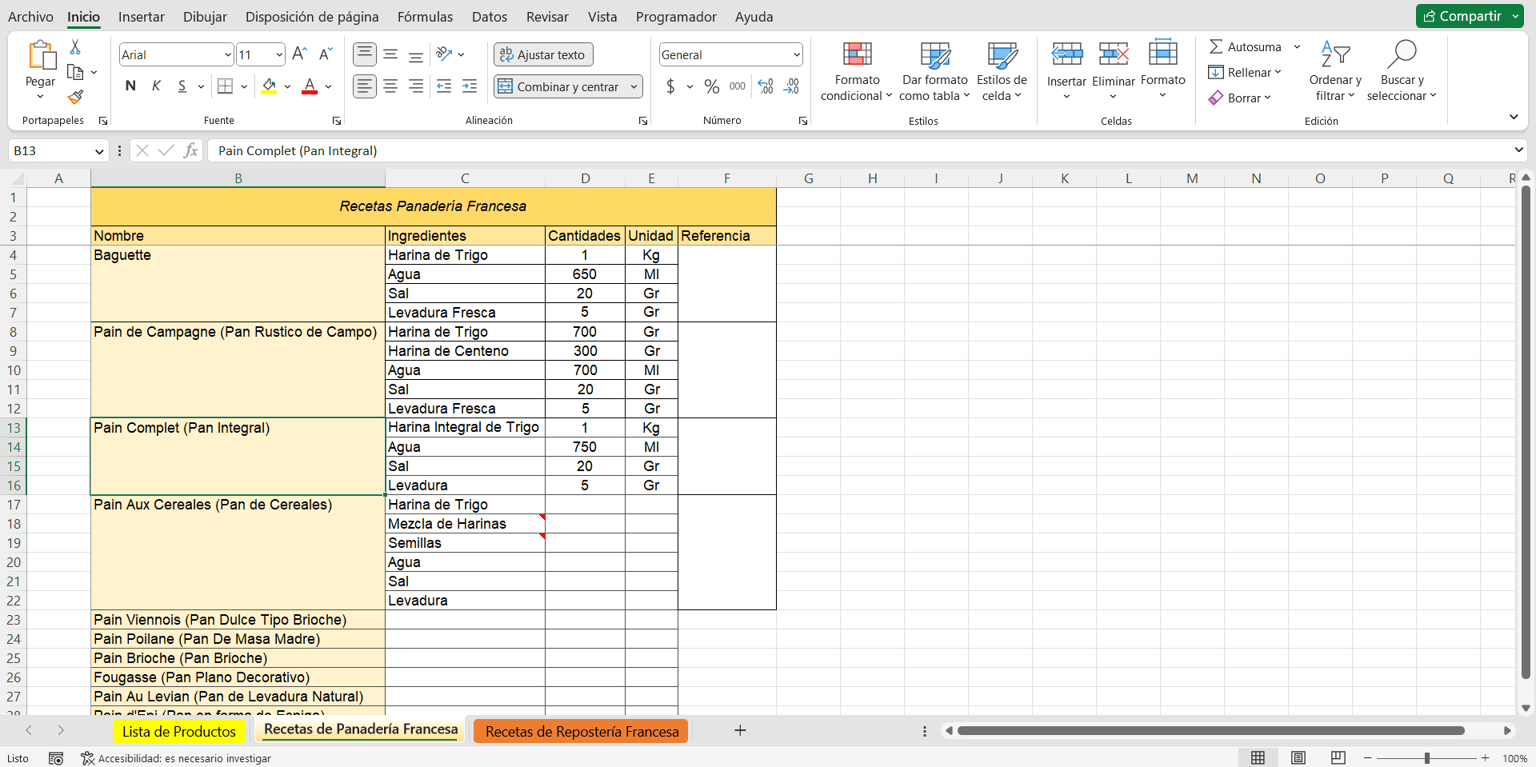Click Combinar y centrar button
The height and width of the screenshot is (767, 1536).
(559, 87)
